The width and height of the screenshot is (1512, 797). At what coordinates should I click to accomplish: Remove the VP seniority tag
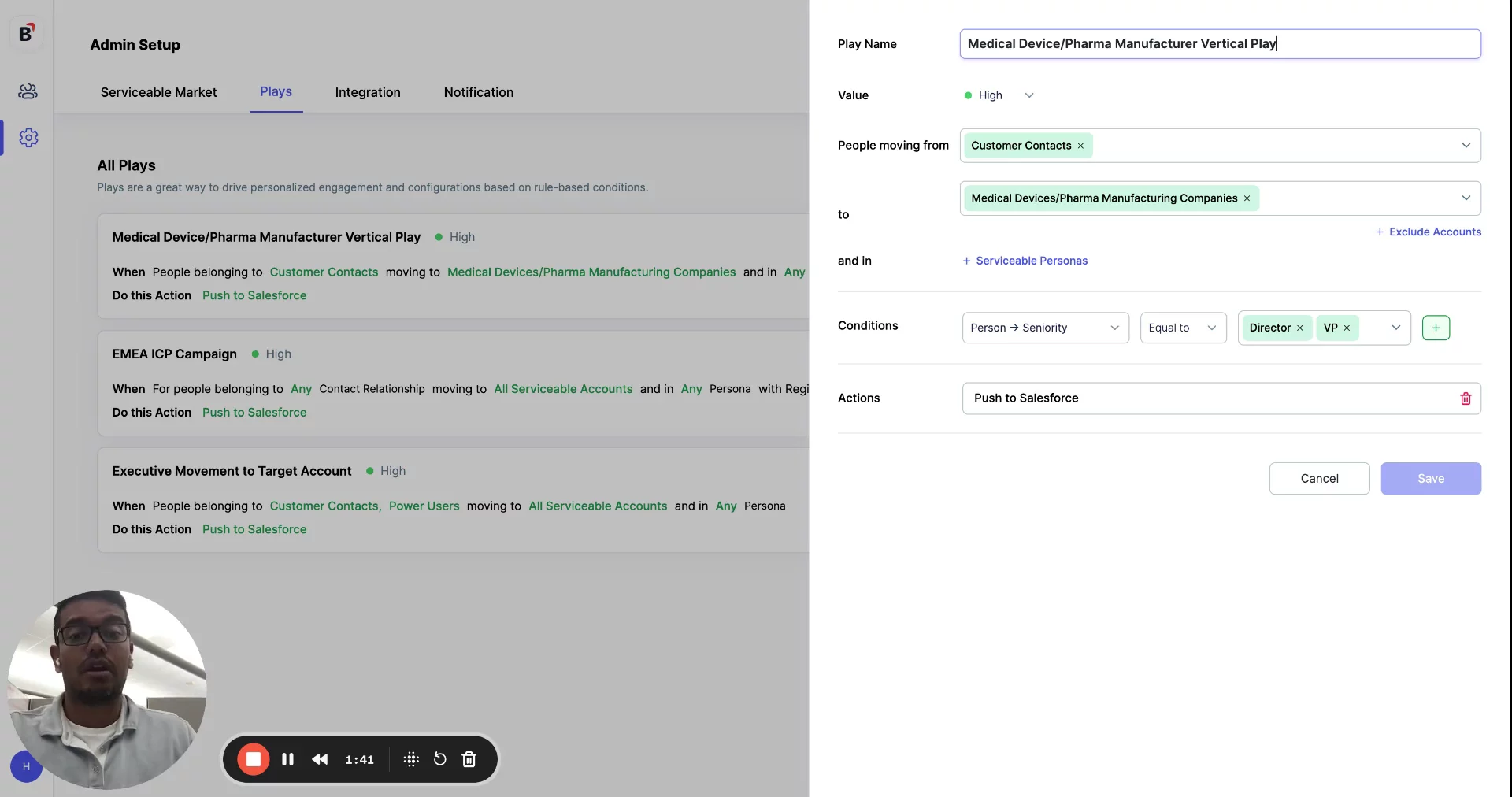pos(1347,328)
